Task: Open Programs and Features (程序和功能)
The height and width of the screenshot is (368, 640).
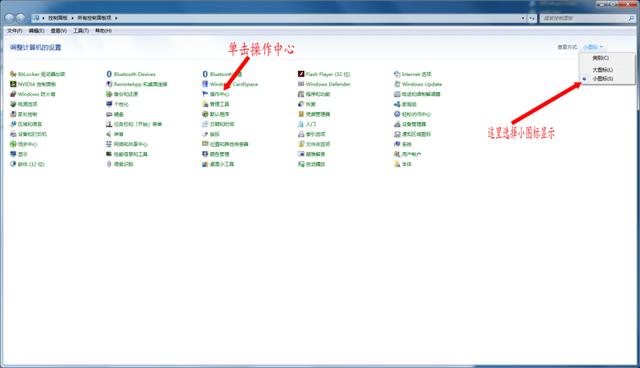Action: 314,94
